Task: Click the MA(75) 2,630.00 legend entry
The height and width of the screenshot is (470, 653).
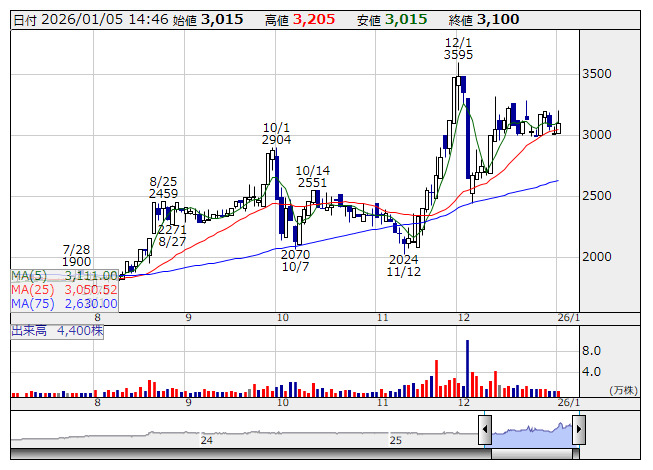Action: [64, 304]
